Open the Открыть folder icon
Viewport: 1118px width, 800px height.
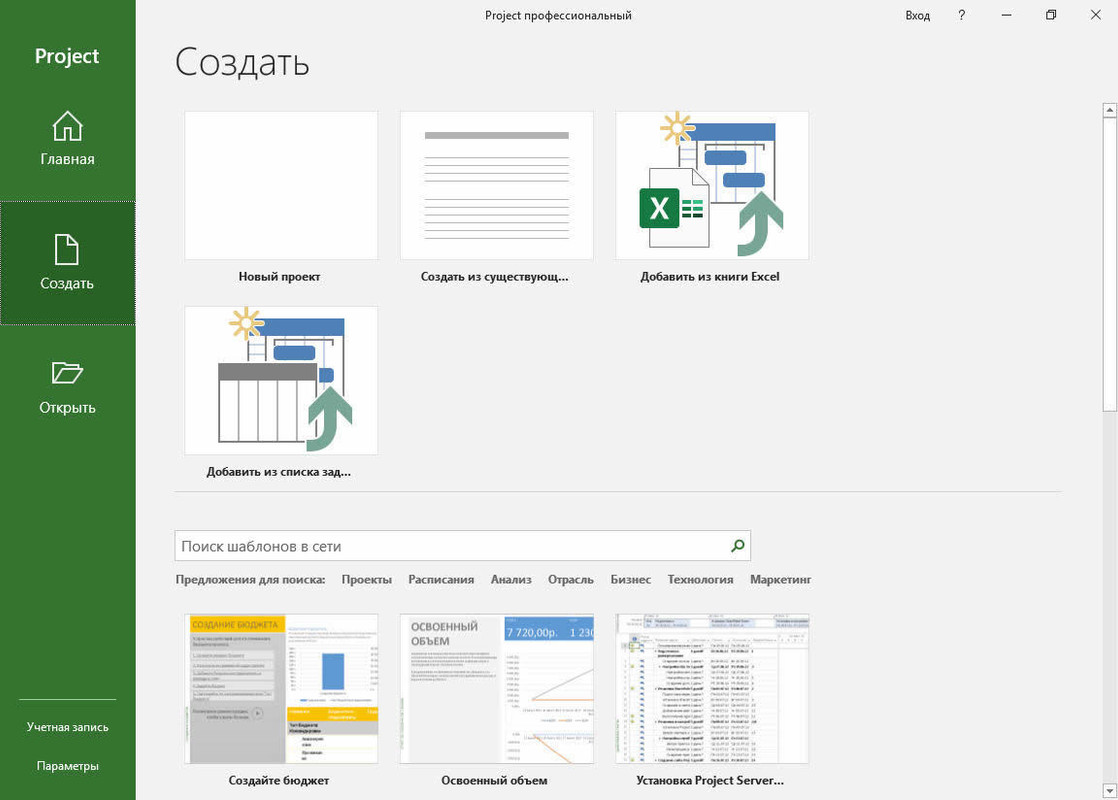pyautogui.click(x=67, y=373)
